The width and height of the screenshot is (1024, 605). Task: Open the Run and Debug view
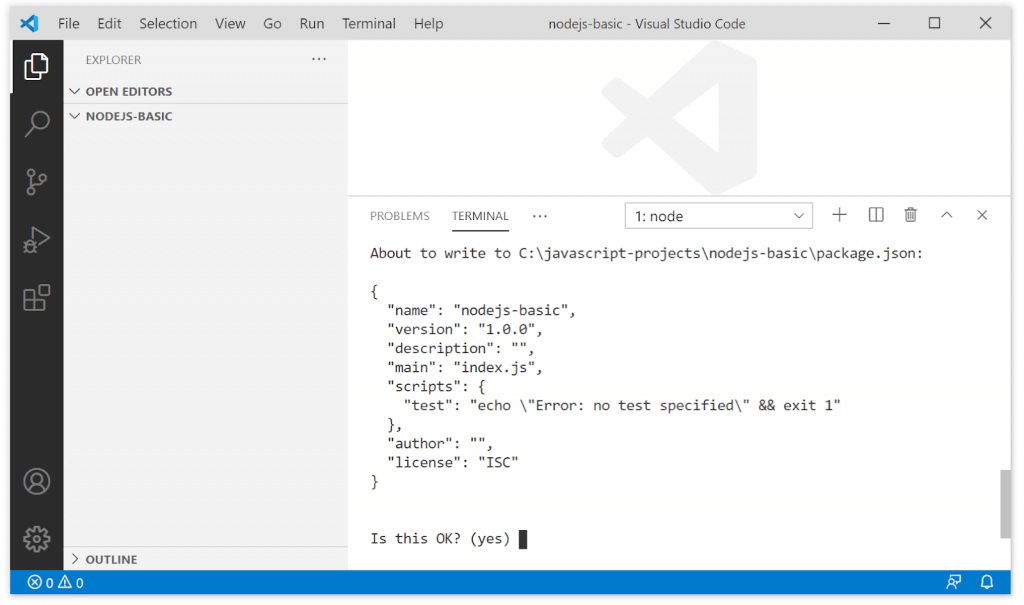[37, 240]
